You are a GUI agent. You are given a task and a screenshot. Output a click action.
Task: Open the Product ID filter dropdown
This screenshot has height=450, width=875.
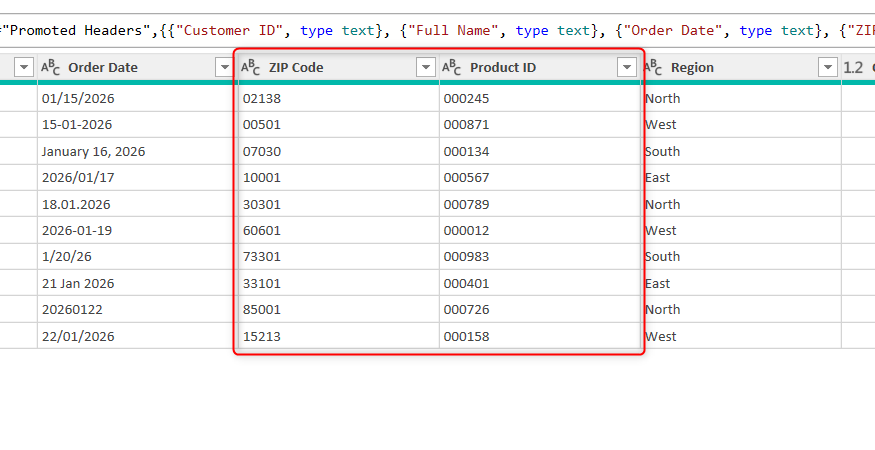[627, 68]
